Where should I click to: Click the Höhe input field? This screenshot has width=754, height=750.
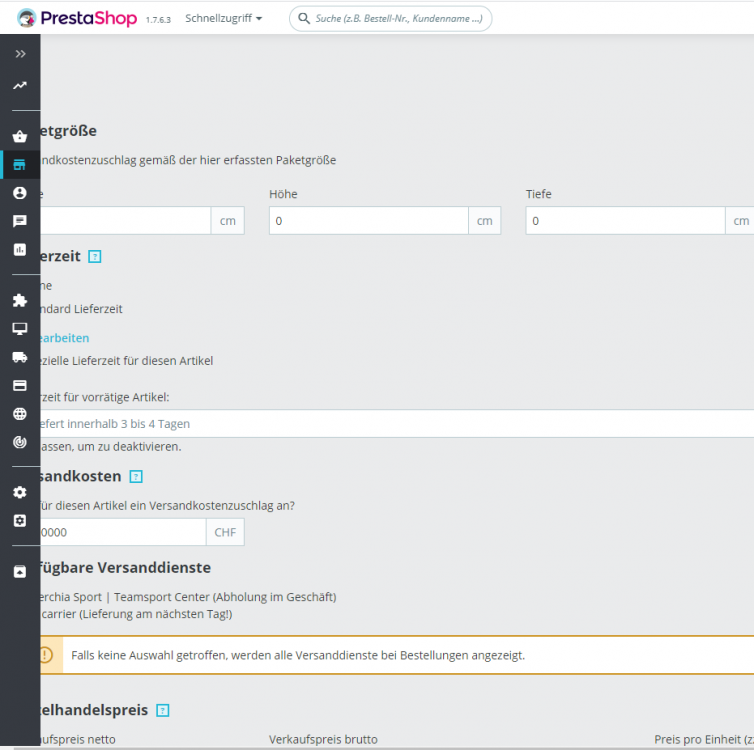(369, 221)
